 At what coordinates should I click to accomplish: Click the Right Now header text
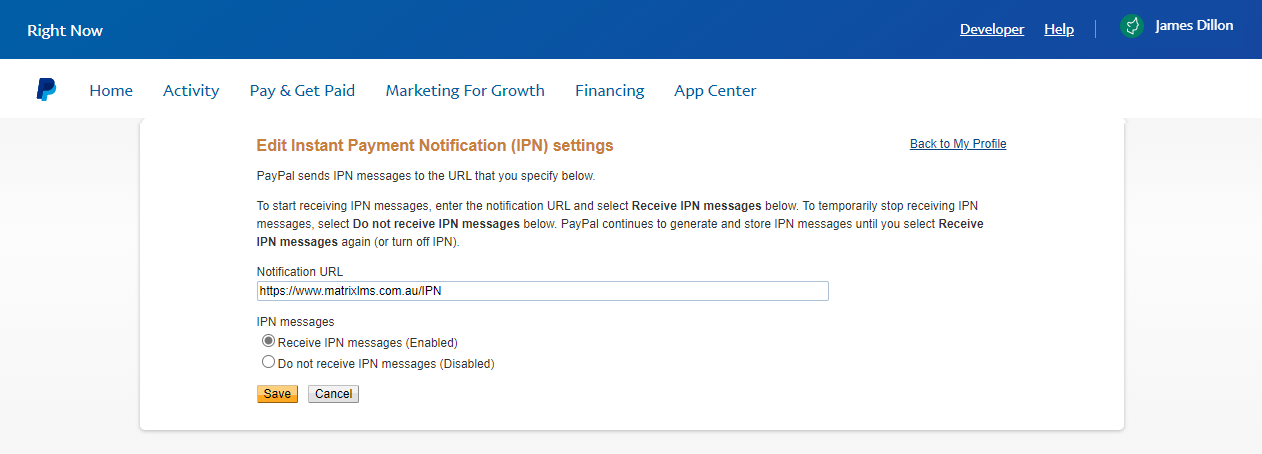click(65, 30)
